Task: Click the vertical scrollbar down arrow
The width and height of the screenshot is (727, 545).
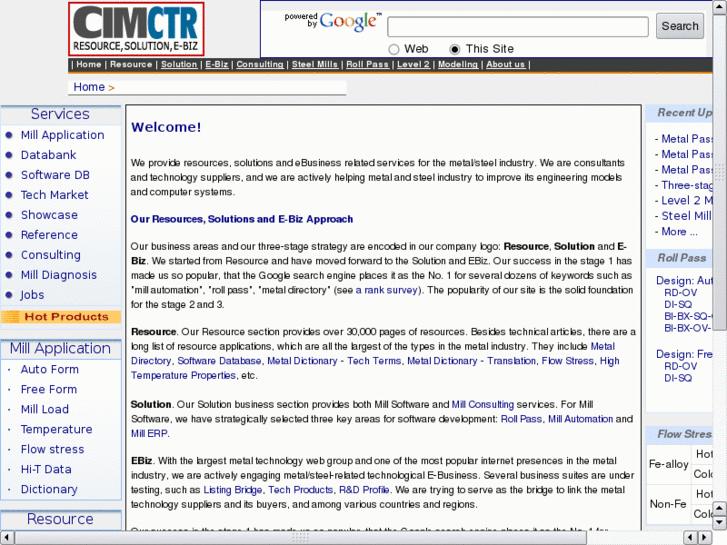Action: (719, 523)
